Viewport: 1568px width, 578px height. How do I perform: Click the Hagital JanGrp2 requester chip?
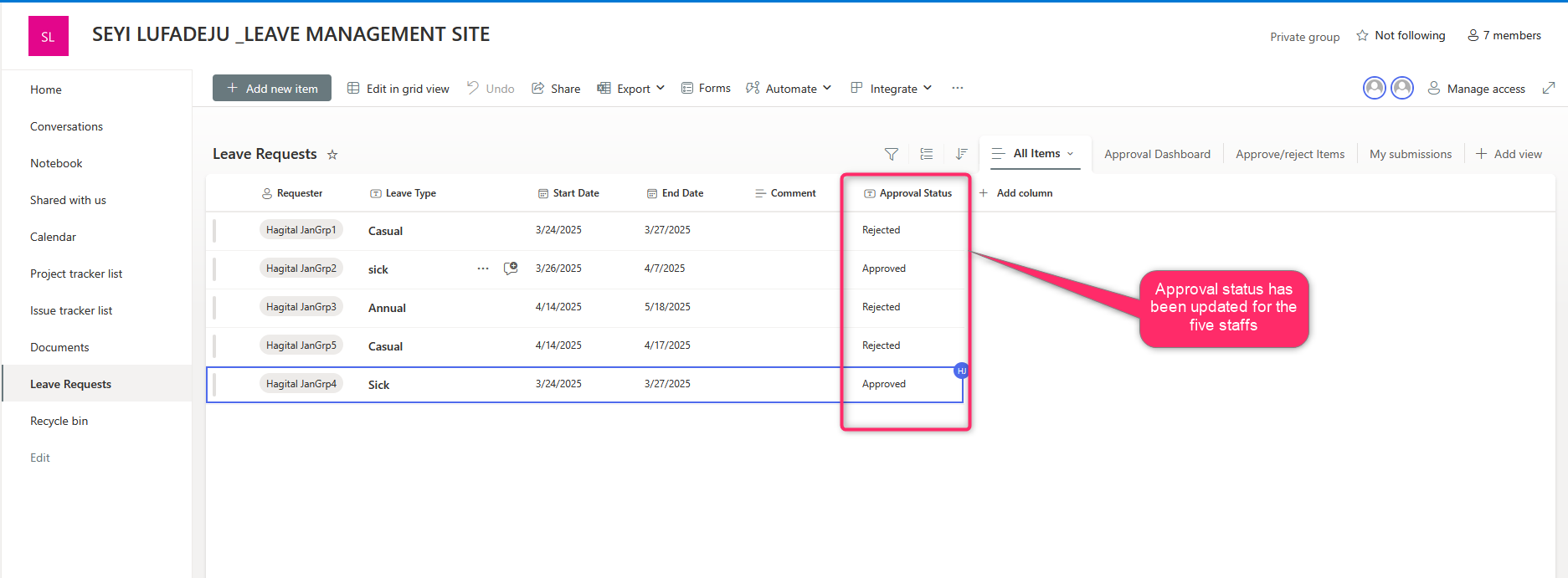pos(301,269)
